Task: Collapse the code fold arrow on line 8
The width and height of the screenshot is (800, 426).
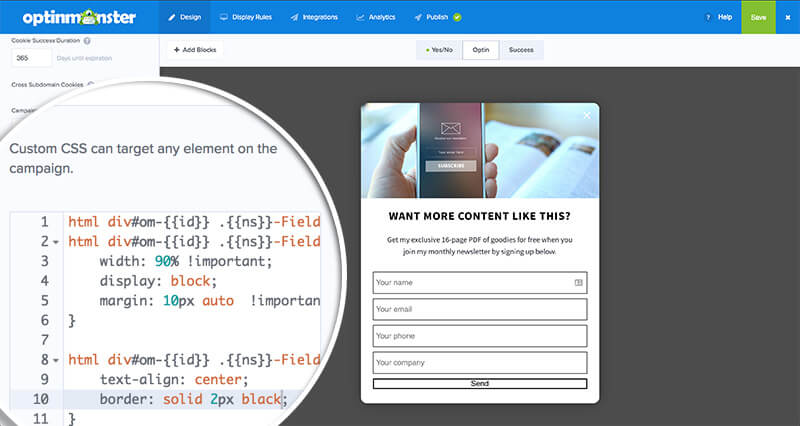Action: [x=56, y=360]
